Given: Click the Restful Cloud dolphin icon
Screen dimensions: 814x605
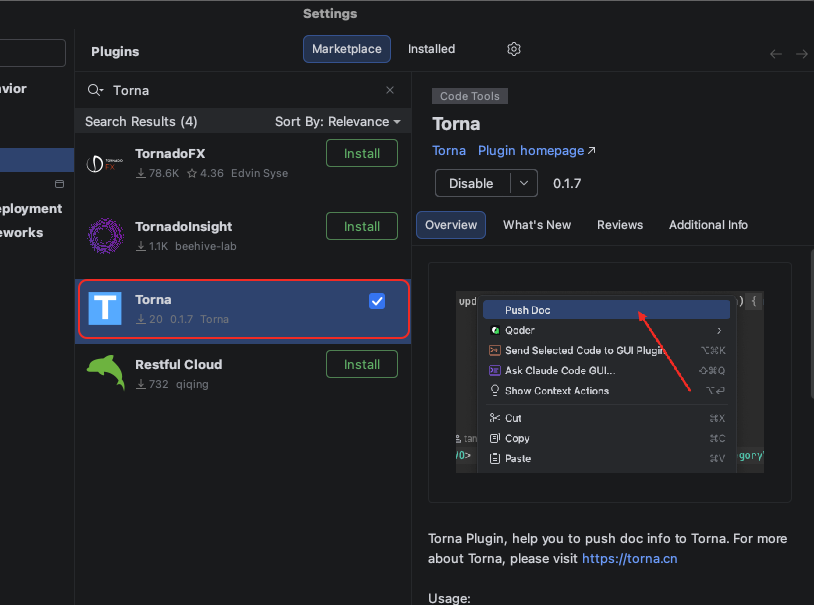Looking at the screenshot, I should pos(105,374).
